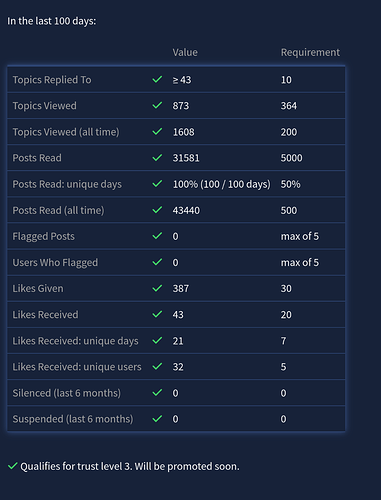Click the checkmark in the Posts Read row
Screen dimensions: 381x500
[x=157, y=157]
